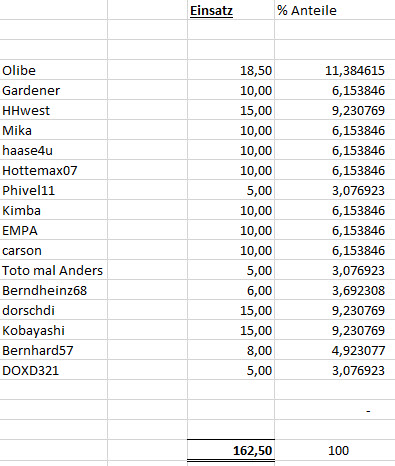Select Berndheinz68's 6,00 Einsatz cell
The image size is (395, 466).
tap(231, 290)
